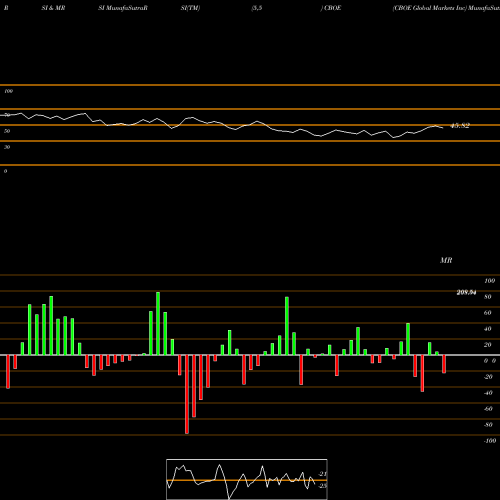Click the RSI axis label 50
Screen dimensions: 500x500
[7, 131]
